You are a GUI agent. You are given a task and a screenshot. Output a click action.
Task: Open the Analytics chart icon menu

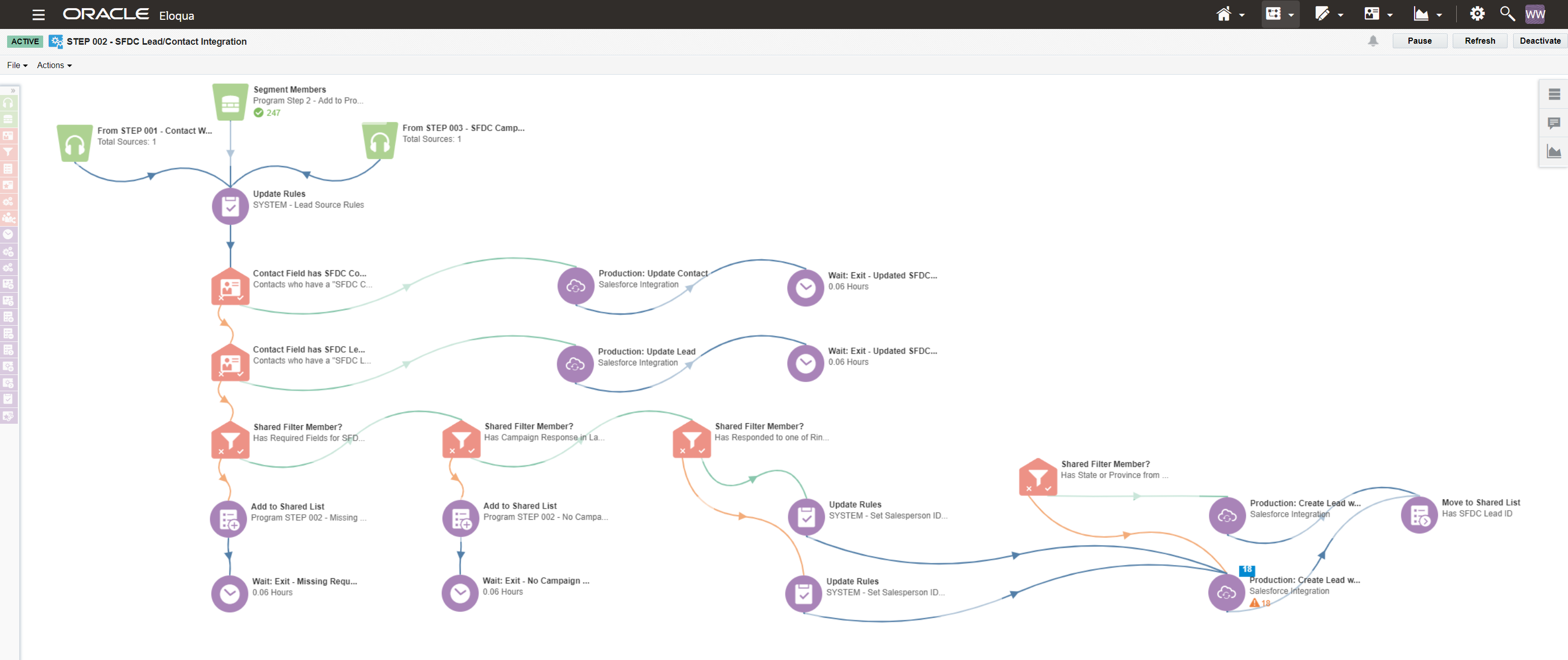coord(1427,14)
